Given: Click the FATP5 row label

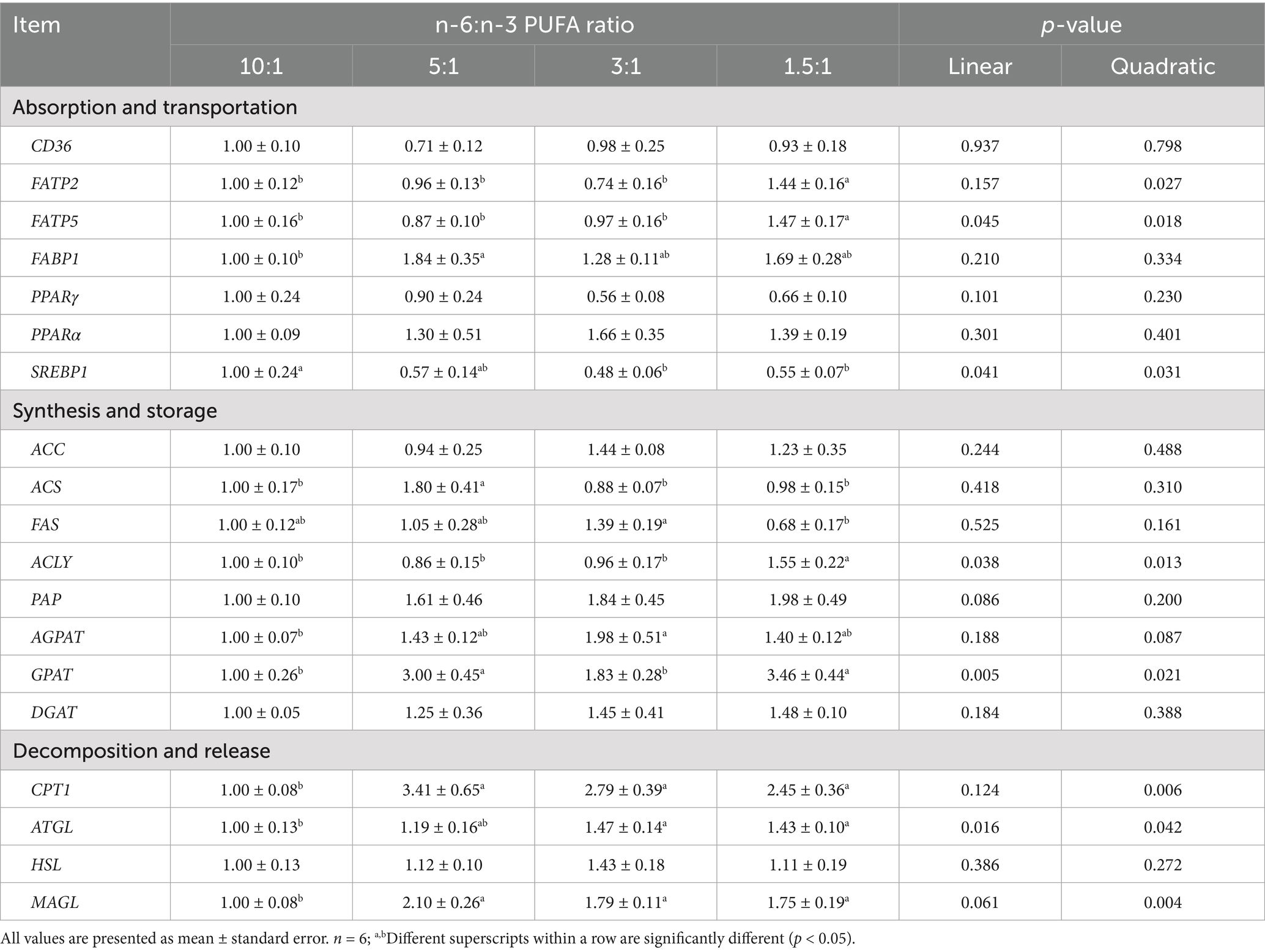Looking at the screenshot, I should click(x=54, y=221).
